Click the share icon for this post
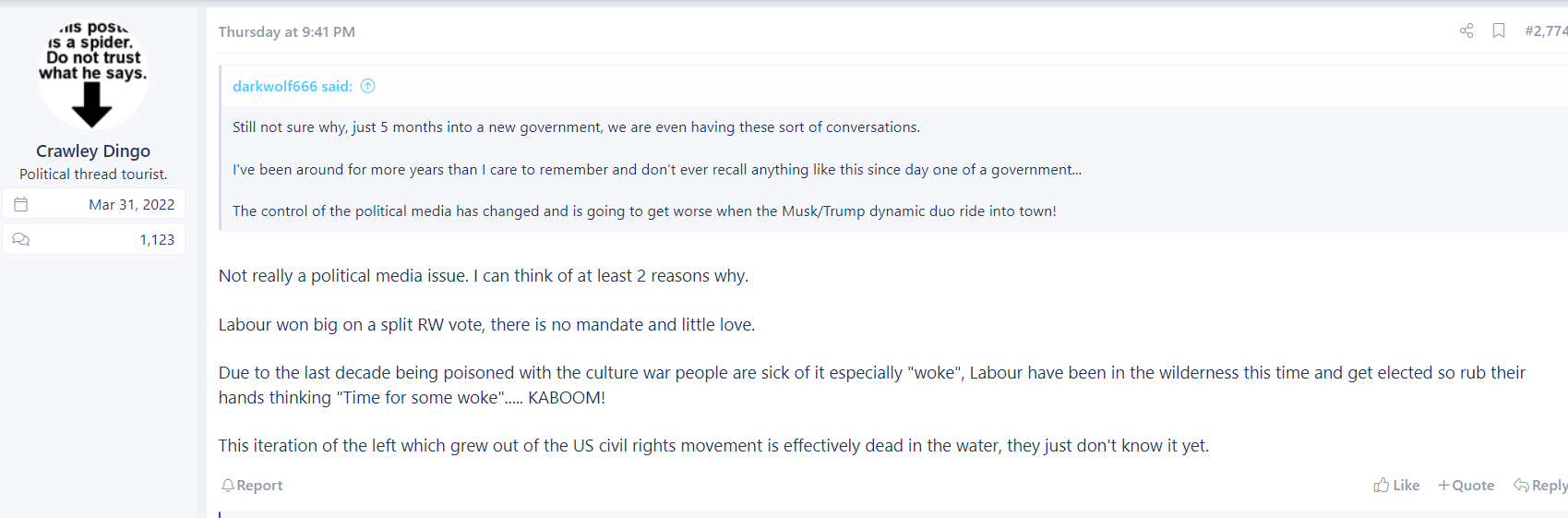Viewport: 1568px width, 518px height. click(1466, 31)
